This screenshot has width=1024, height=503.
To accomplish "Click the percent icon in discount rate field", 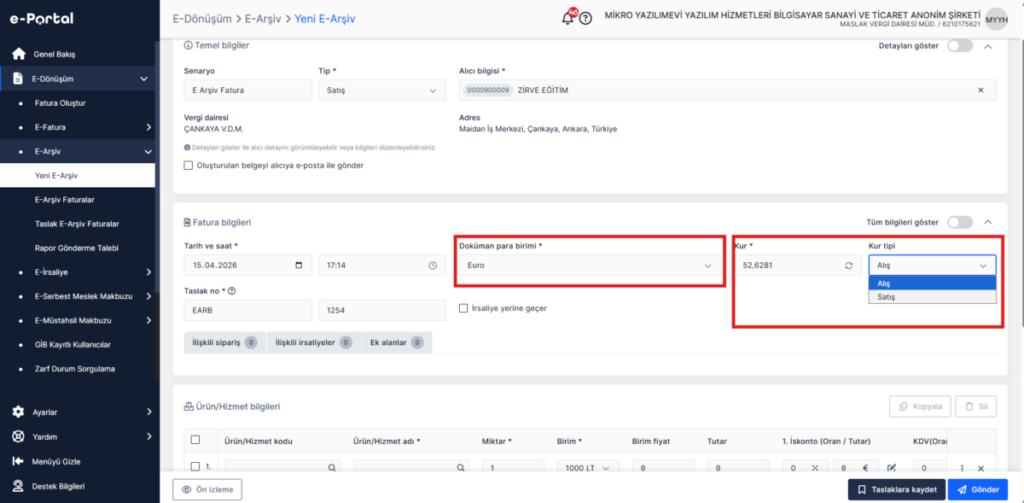I will (x=815, y=468).
